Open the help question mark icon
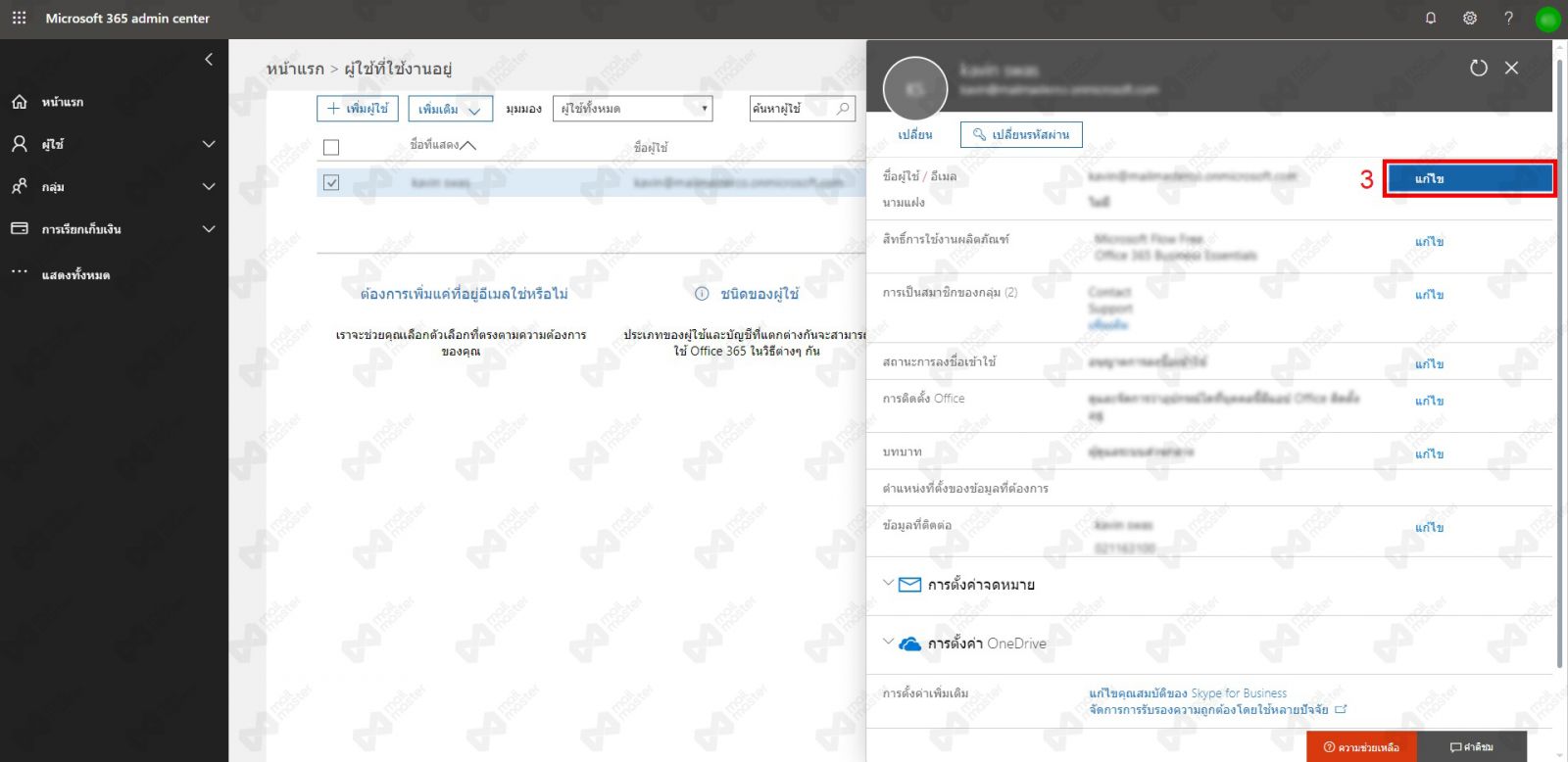This screenshot has height=762, width=1568. 1508,18
